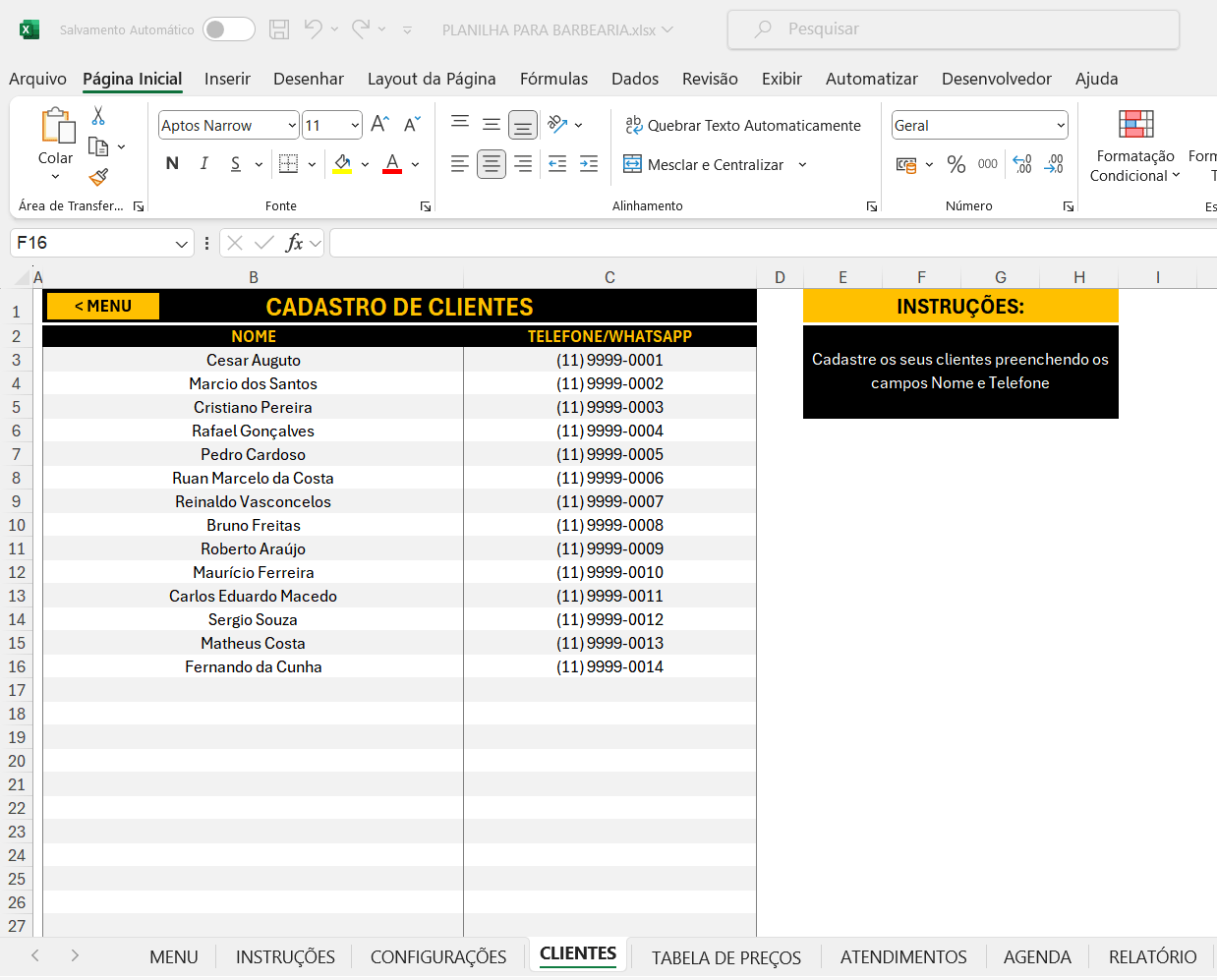Click the Copy icon in clipboard group
Image resolution: width=1217 pixels, height=980 pixels.
pyautogui.click(x=98, y=146)
